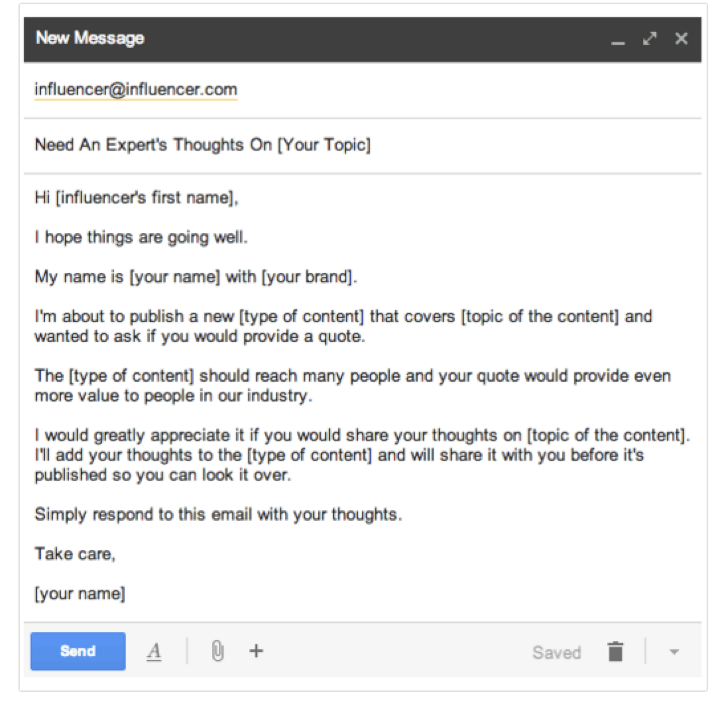Attach a file using the paperclip icon
This screenshot has height=705, width=720.
pyautogui.click(x=217, y=651)
